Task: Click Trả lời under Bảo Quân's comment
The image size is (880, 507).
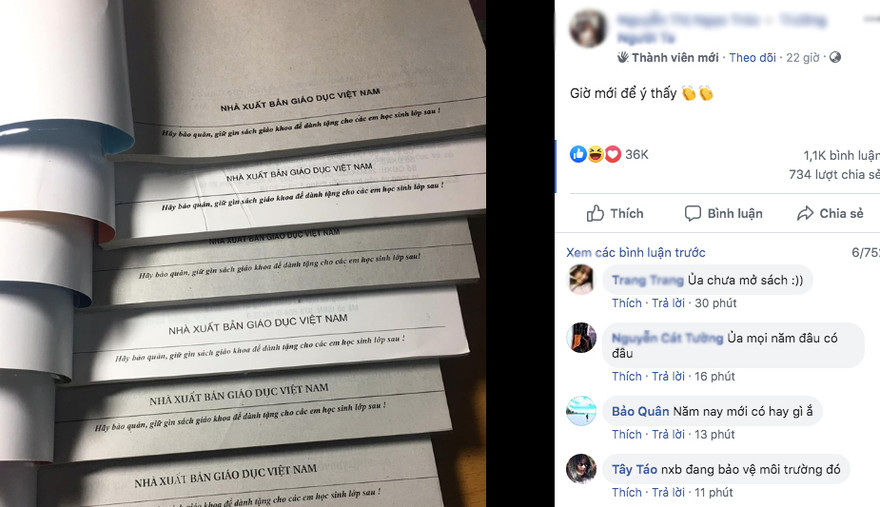Action: click(x=668, y=434)
